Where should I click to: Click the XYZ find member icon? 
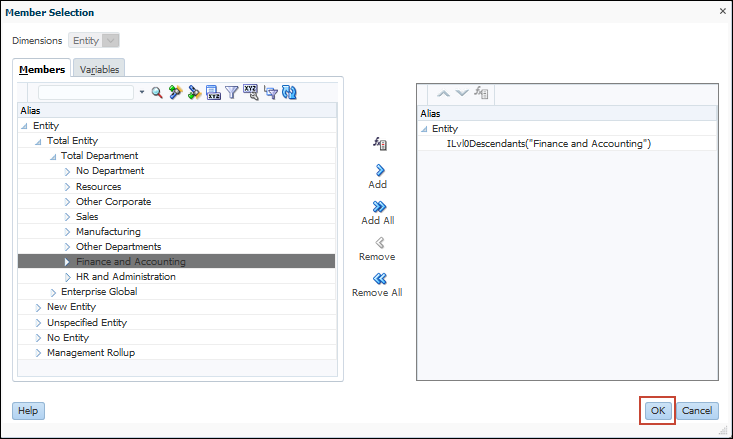pos(251,93)
